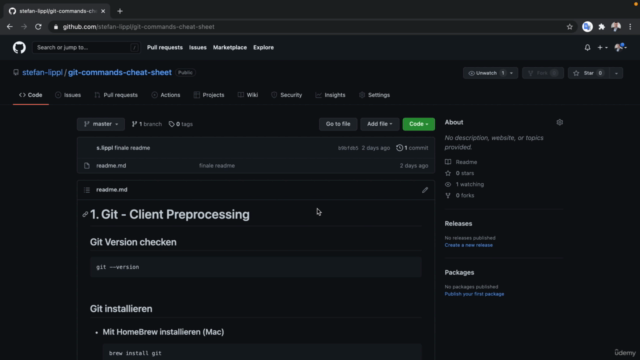Click the 1 branch link
Image resolution: width=640 pixels, height=360 pixels.
(147, 124)
